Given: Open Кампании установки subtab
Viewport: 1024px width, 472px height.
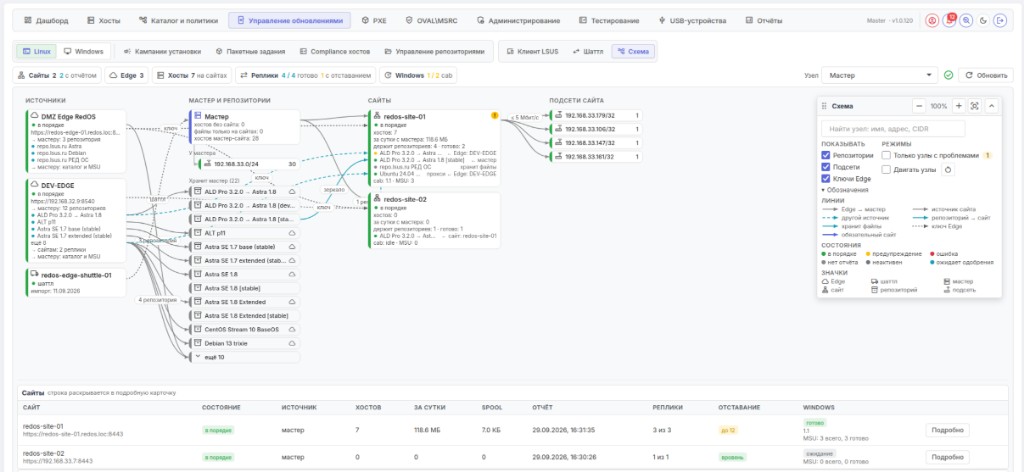Looking at the screenshot, I should [x=162, y=51].
